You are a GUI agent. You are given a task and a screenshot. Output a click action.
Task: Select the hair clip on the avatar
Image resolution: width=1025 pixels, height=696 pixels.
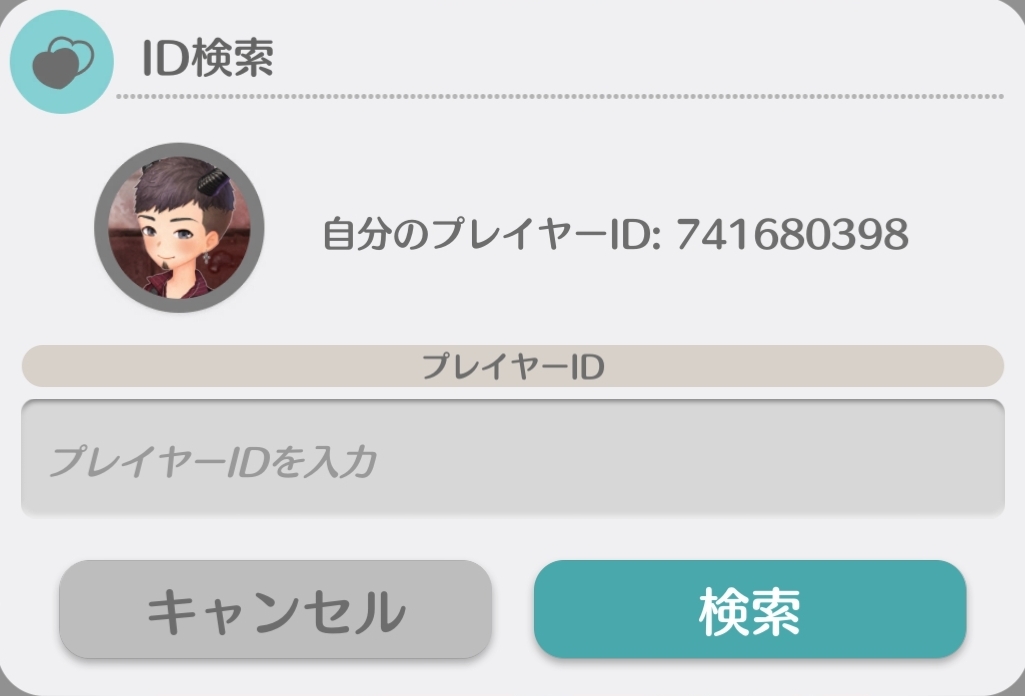coord(213,180)
